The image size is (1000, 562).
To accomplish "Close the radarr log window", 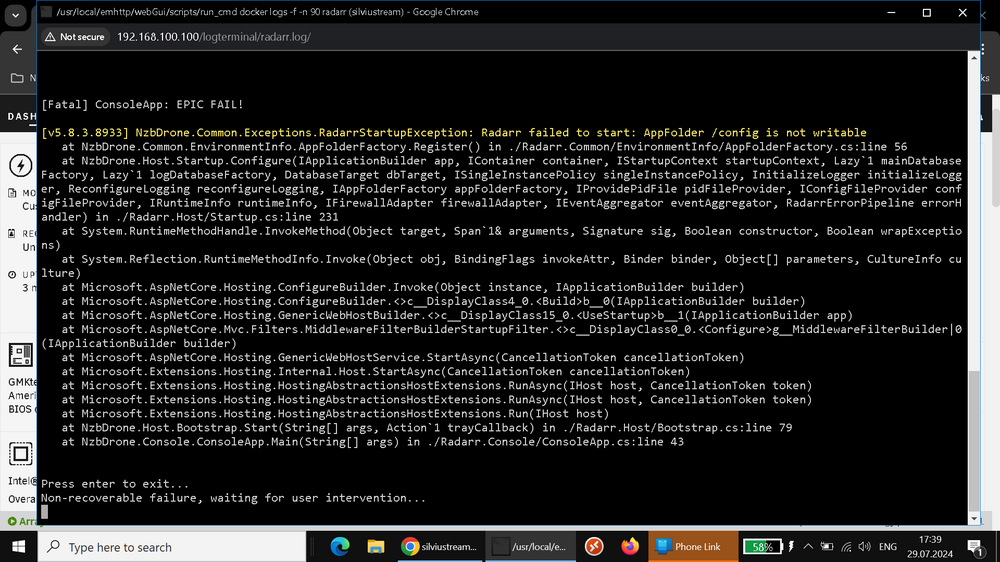I will click(962, 12).
